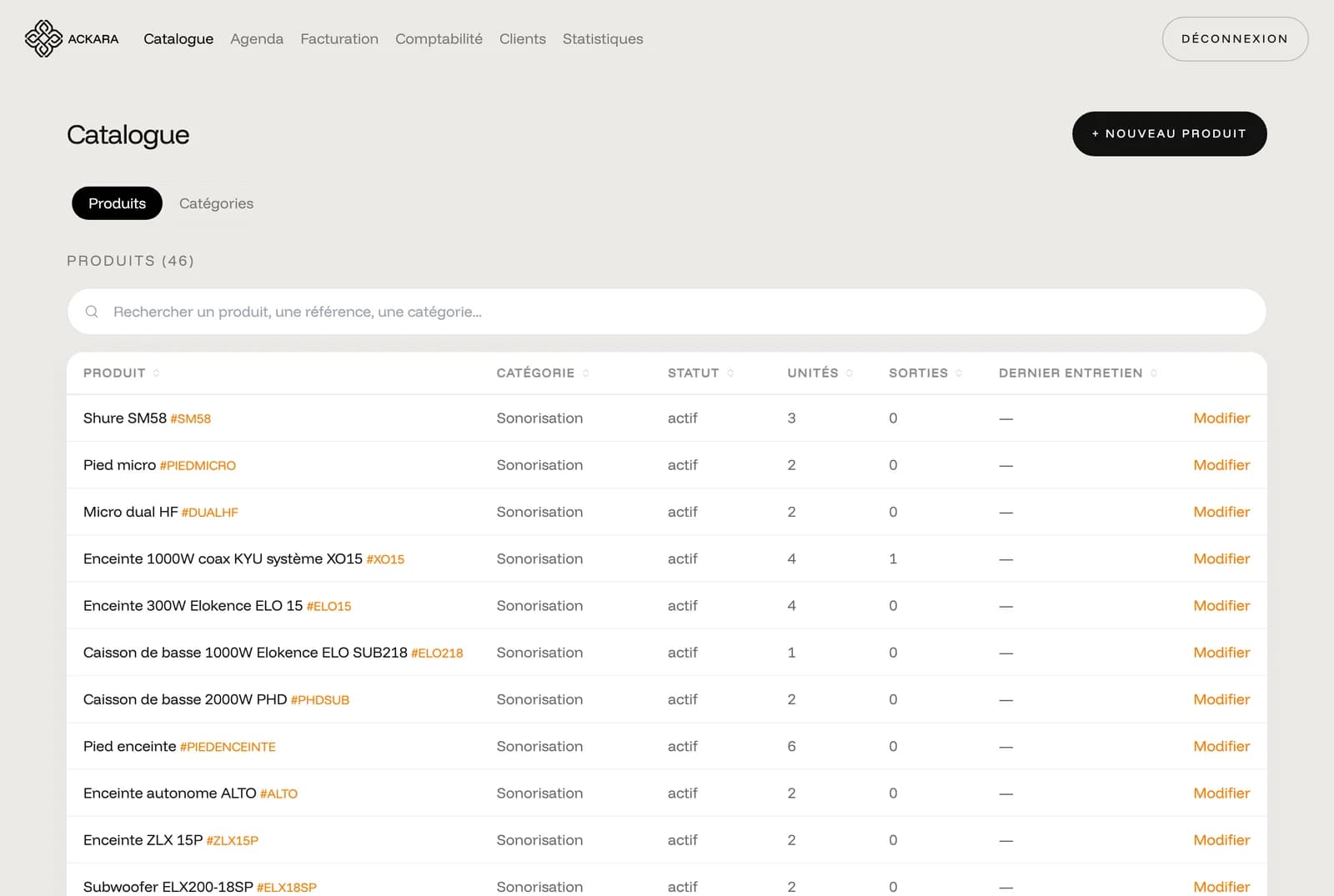Click Modifier for Caisson de basse 1000W Elokence
Screen dimensions: 1334x896
coord(1221,653)
